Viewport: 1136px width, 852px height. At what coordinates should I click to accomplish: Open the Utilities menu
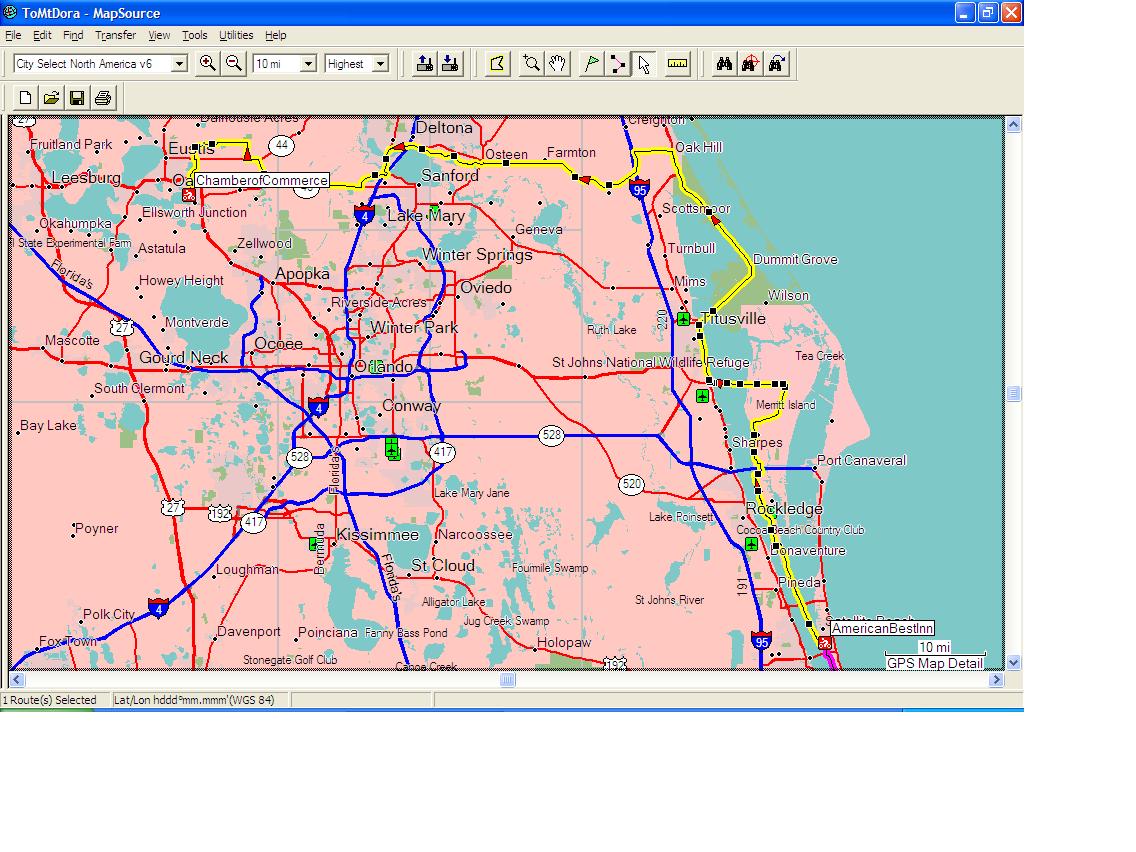[x=236, y=35]
